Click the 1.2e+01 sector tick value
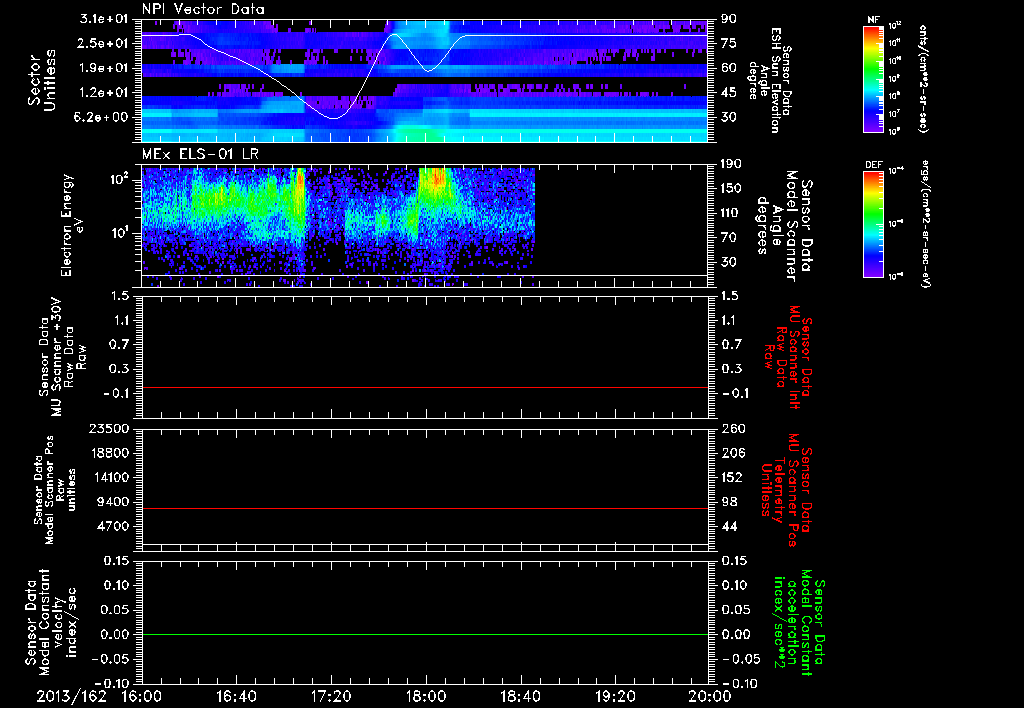The height and width of the screenshot is (708, 1024). point(104,93)
